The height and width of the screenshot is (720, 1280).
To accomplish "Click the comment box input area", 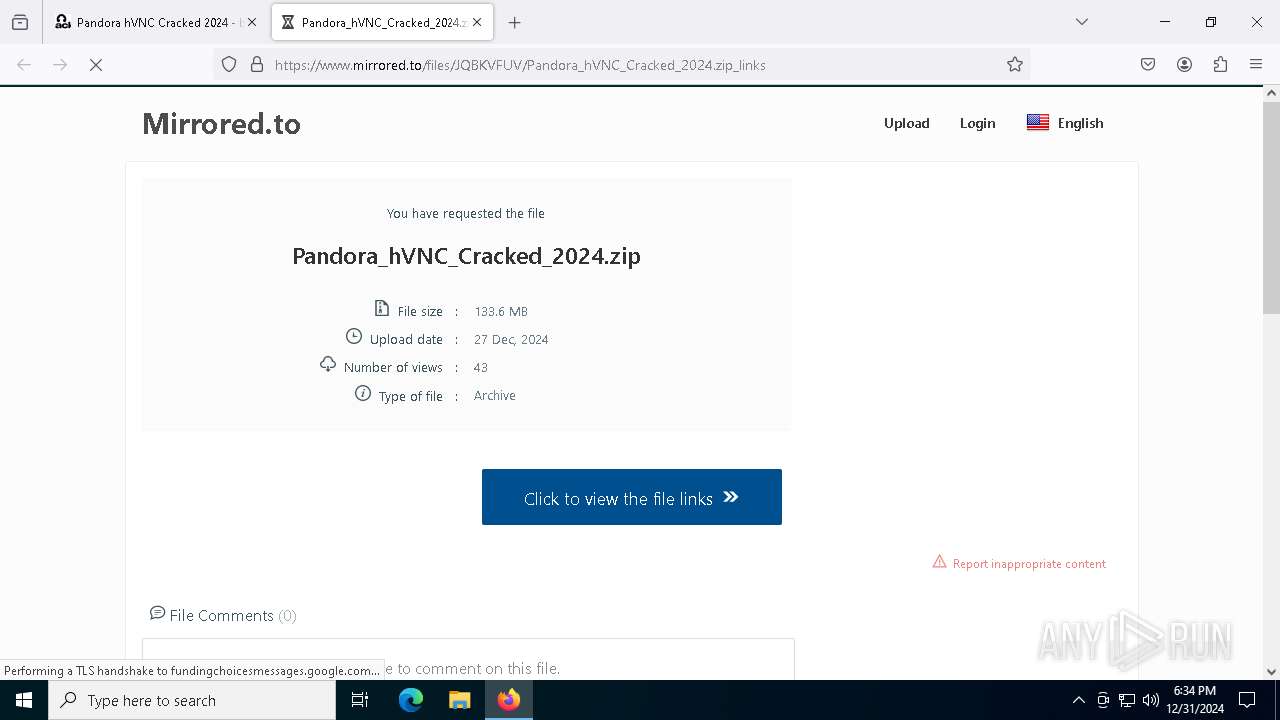I will [x=468, y=659].
